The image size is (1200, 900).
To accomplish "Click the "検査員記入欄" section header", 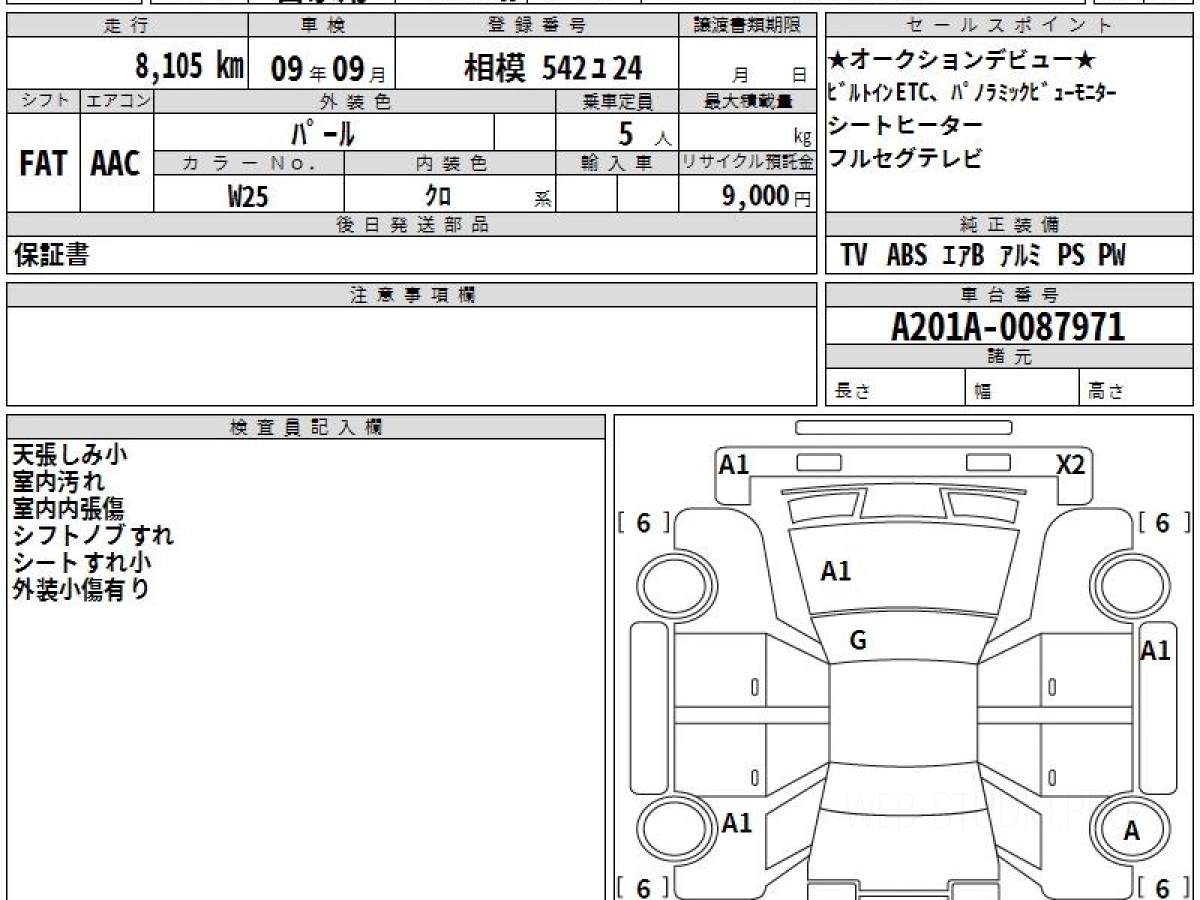I will coord(306,427).
